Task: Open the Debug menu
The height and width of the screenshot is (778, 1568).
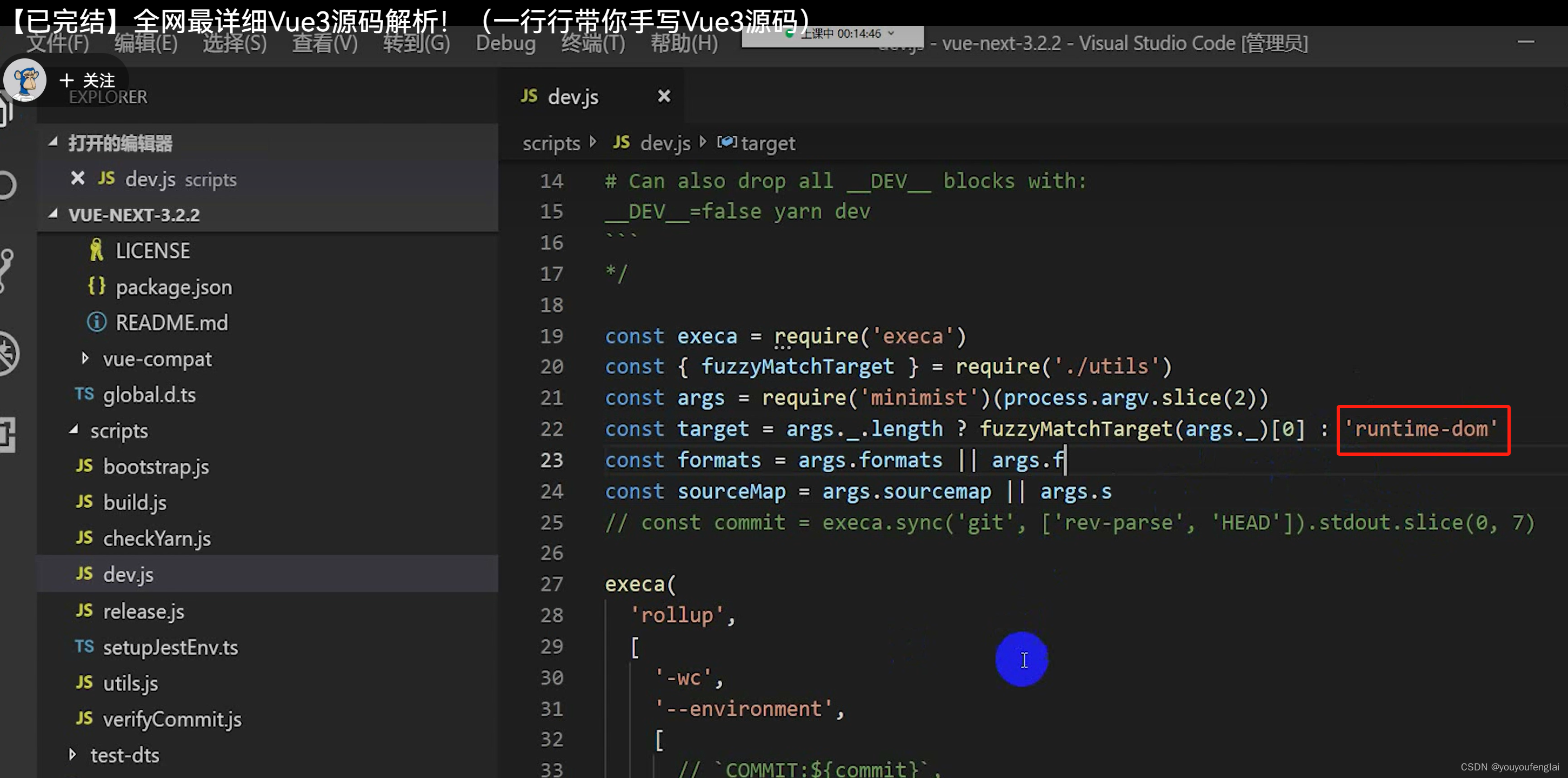Action: [x=505, y=43]
